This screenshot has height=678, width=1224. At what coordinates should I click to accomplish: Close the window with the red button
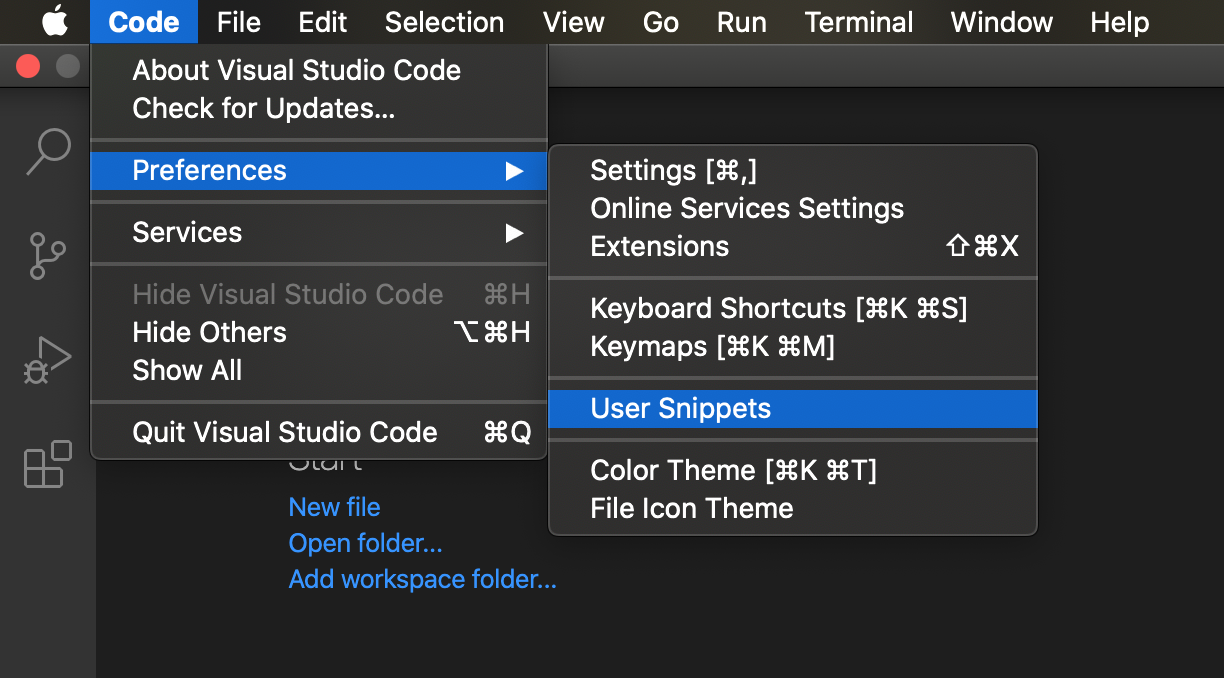[28, 66]
